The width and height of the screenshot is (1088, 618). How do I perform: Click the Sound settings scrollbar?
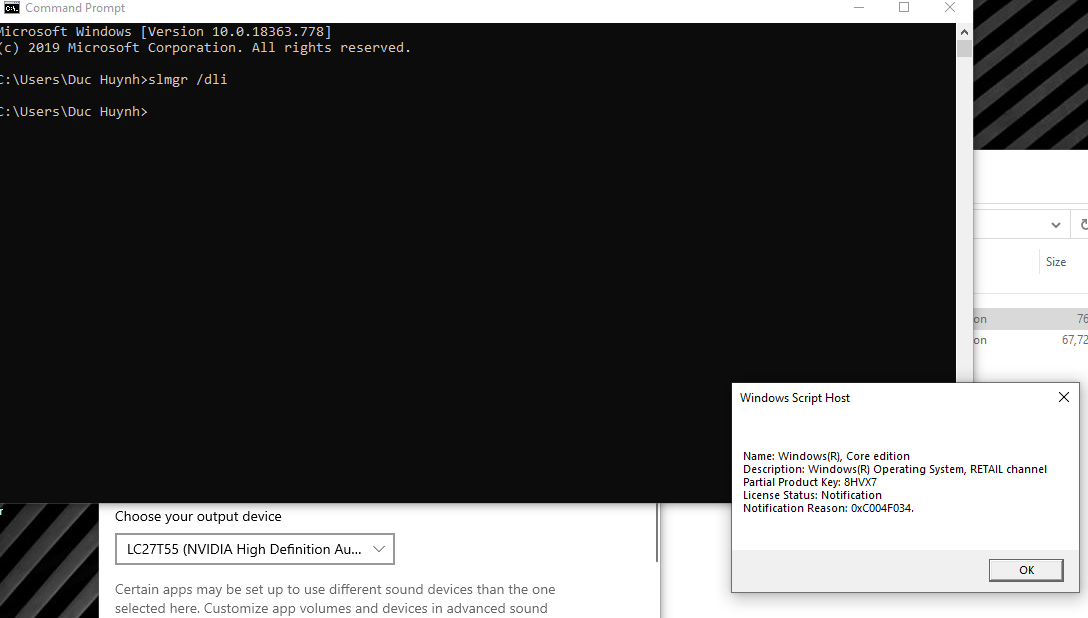tap(656, 533)
